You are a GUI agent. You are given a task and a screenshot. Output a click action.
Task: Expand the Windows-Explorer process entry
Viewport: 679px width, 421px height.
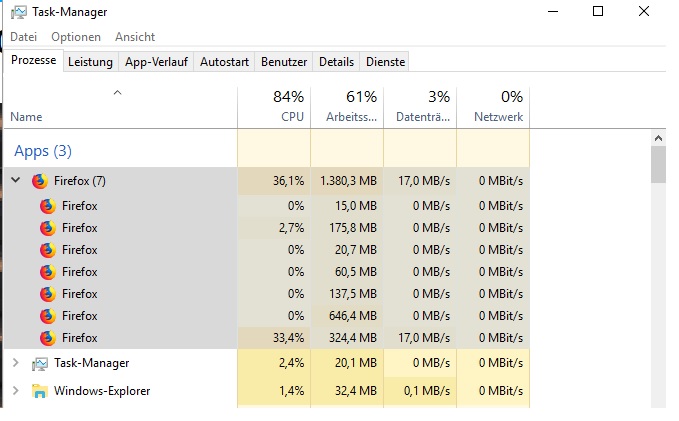point(16,390)
